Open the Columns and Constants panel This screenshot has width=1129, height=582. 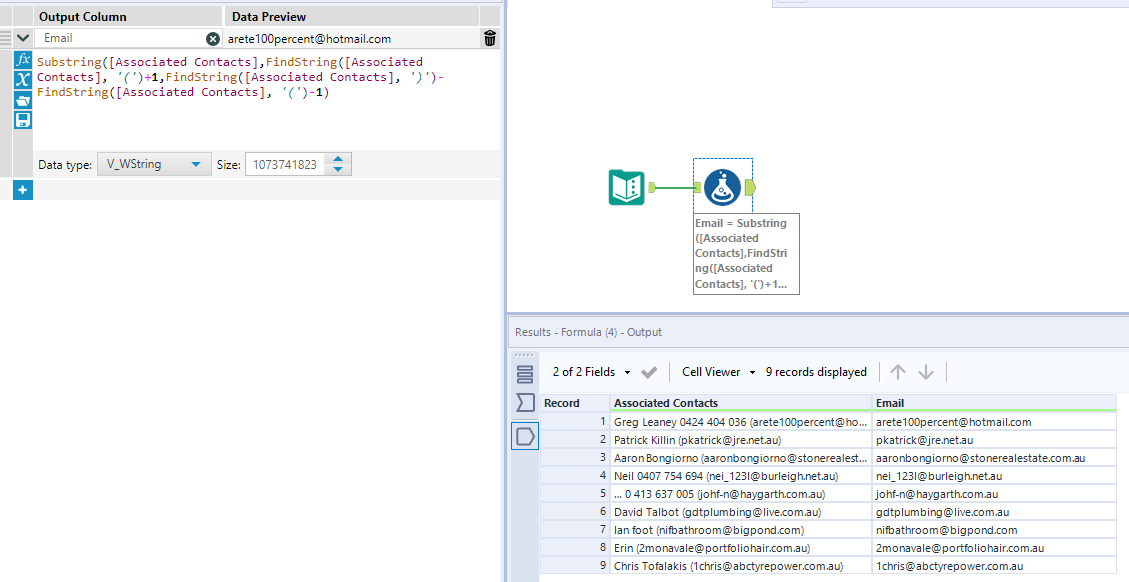click(22, 80)
